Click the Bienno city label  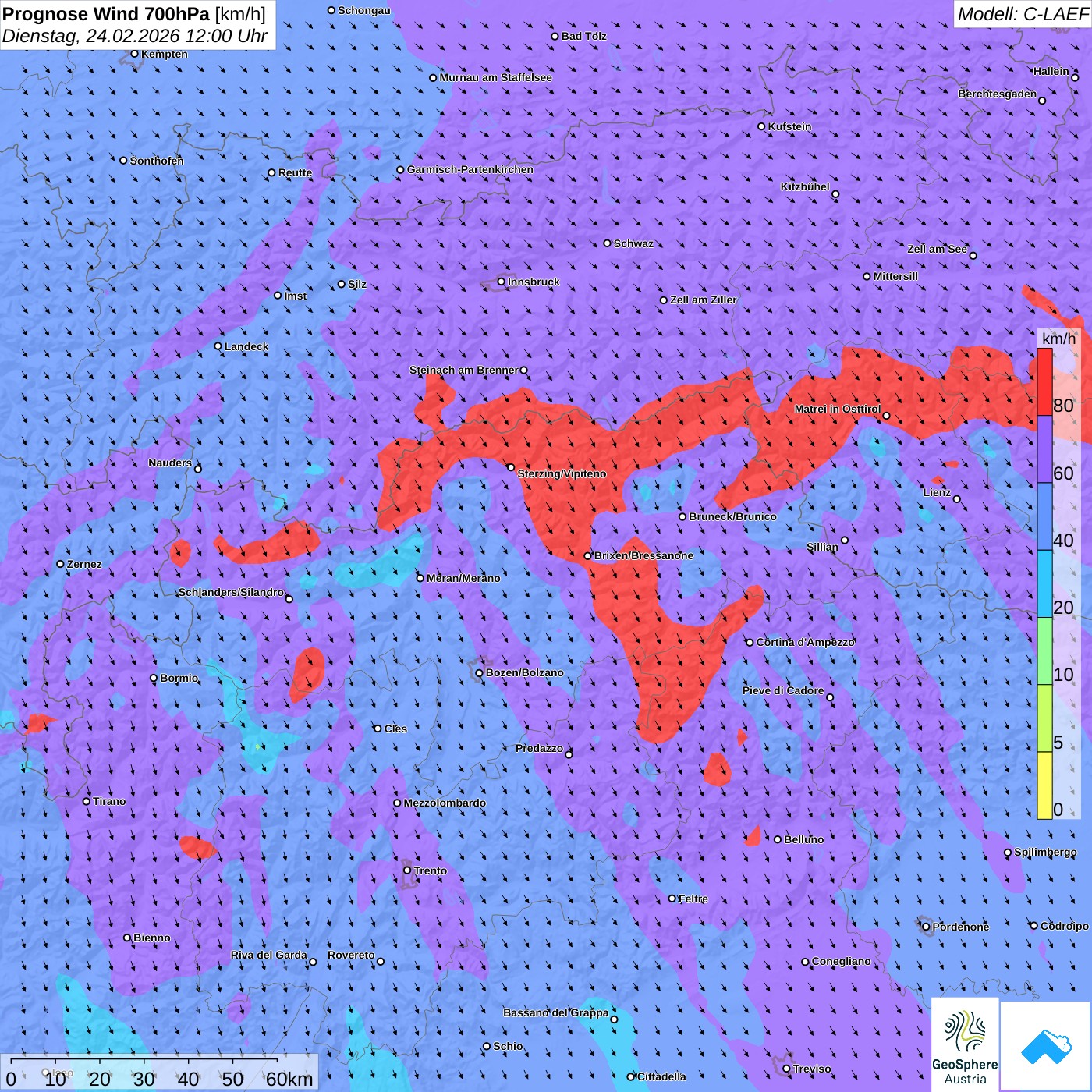151,938
